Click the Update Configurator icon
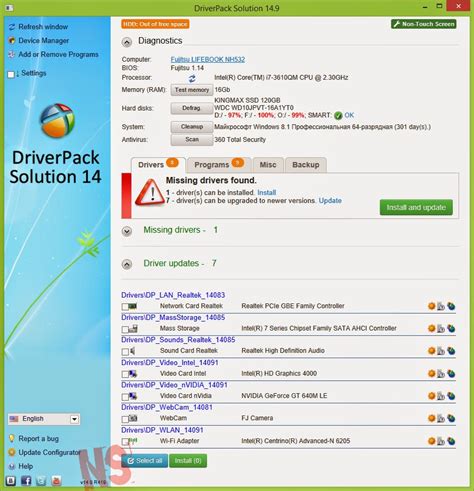Image resolution: width=474 pixels, height=491 pixels. (x=12, y=452)
